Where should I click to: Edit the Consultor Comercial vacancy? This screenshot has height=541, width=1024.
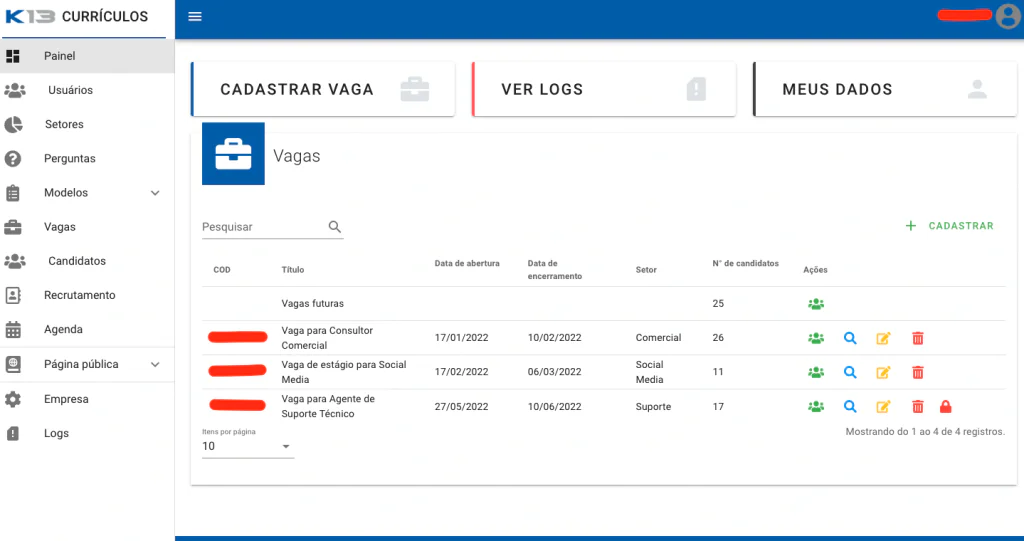pos(883,338)
